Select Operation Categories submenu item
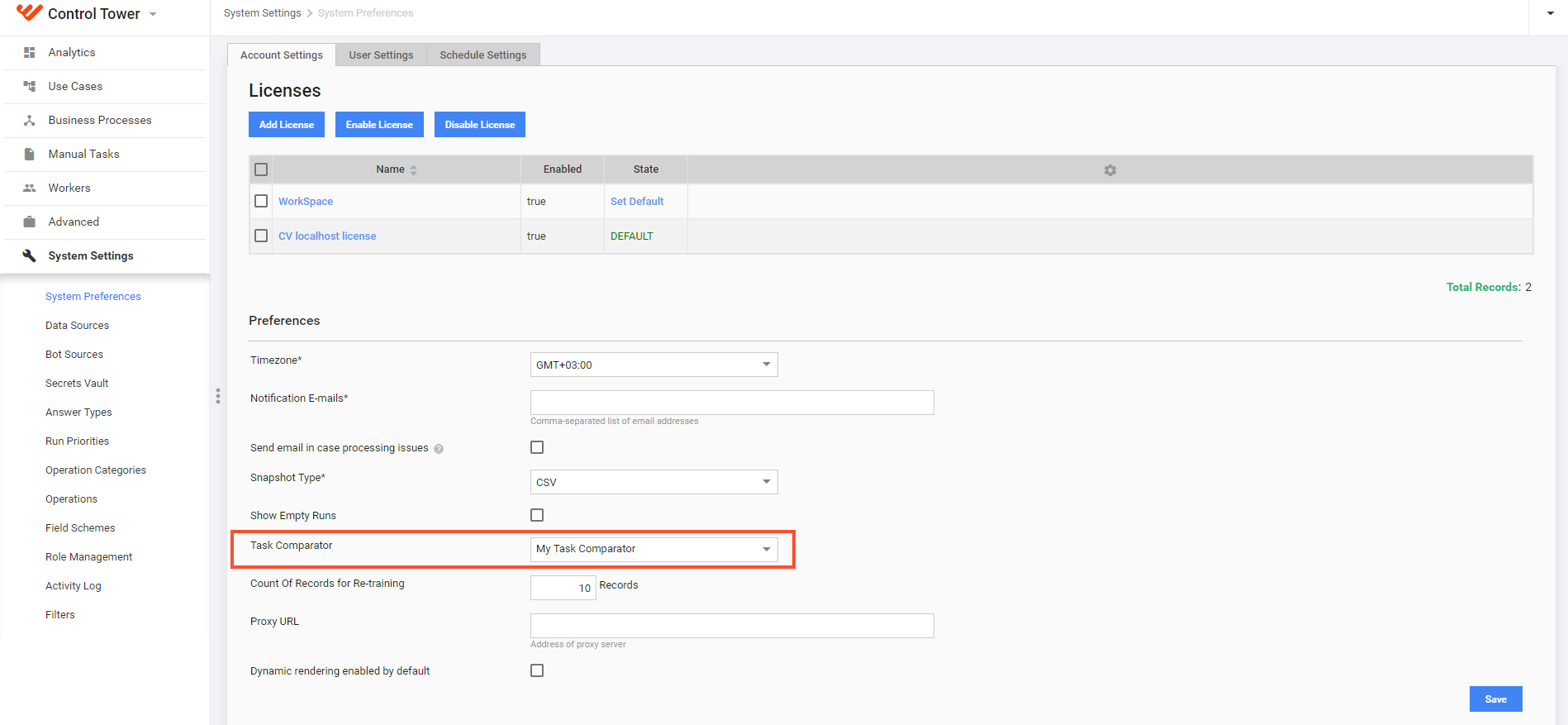 (96, 470)
